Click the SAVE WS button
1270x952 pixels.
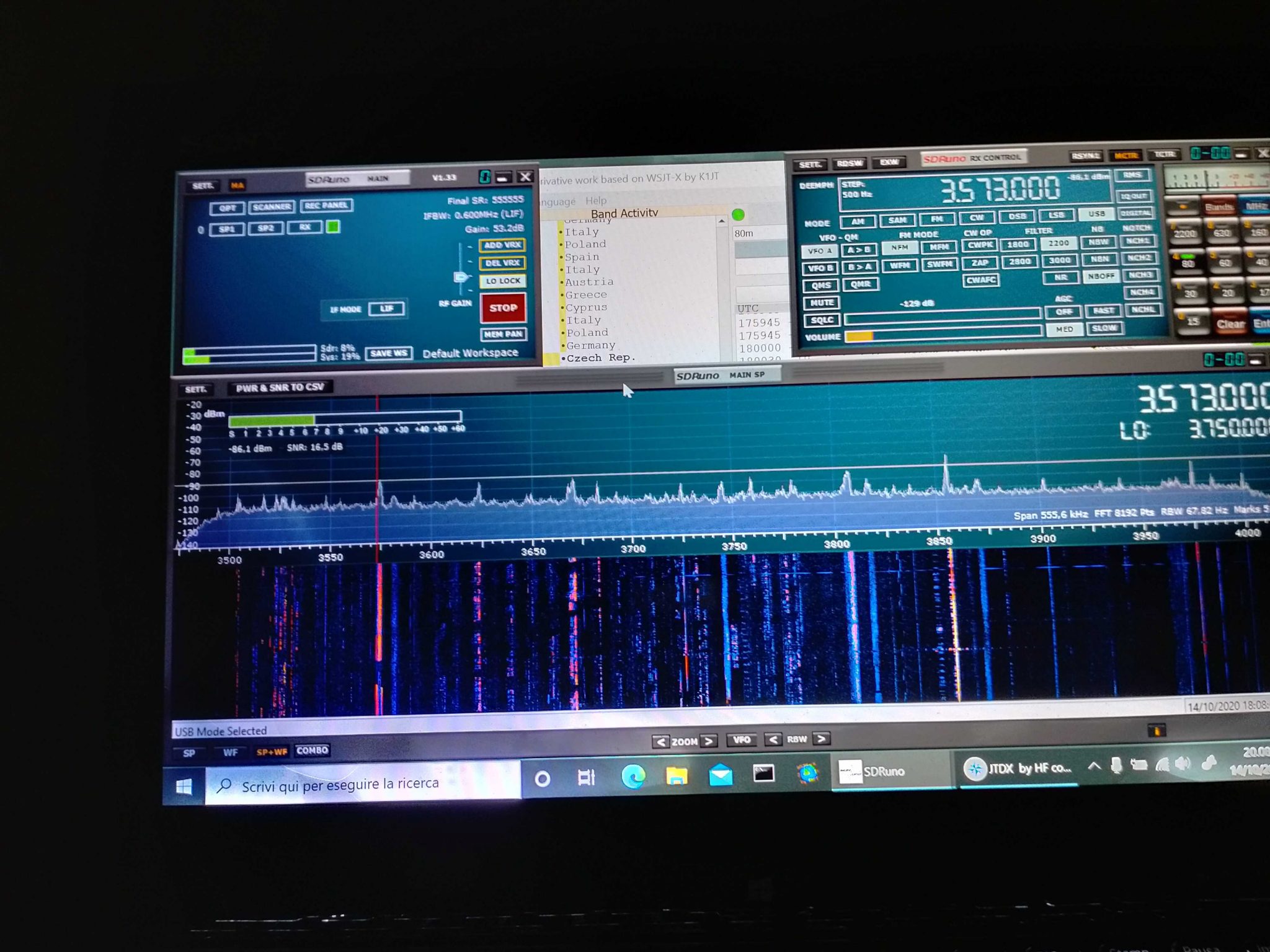pyautogui.click(x=388, y=353)
